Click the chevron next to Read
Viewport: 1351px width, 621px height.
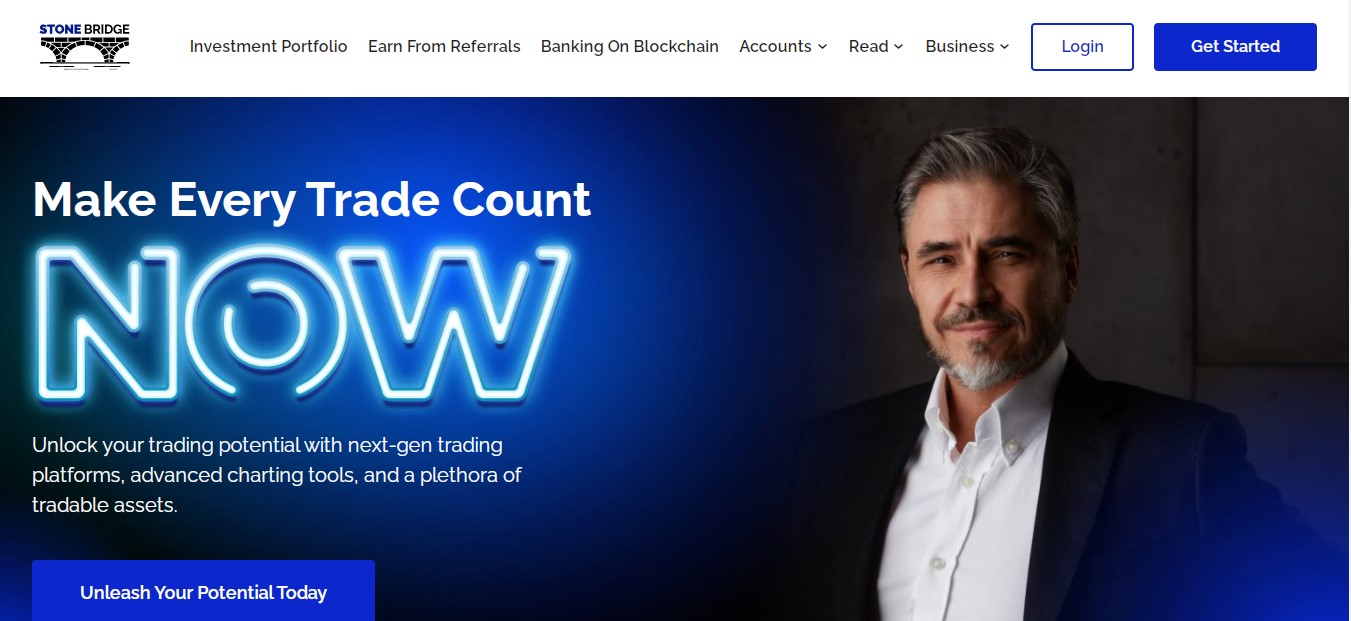click(x=898, y=47)
